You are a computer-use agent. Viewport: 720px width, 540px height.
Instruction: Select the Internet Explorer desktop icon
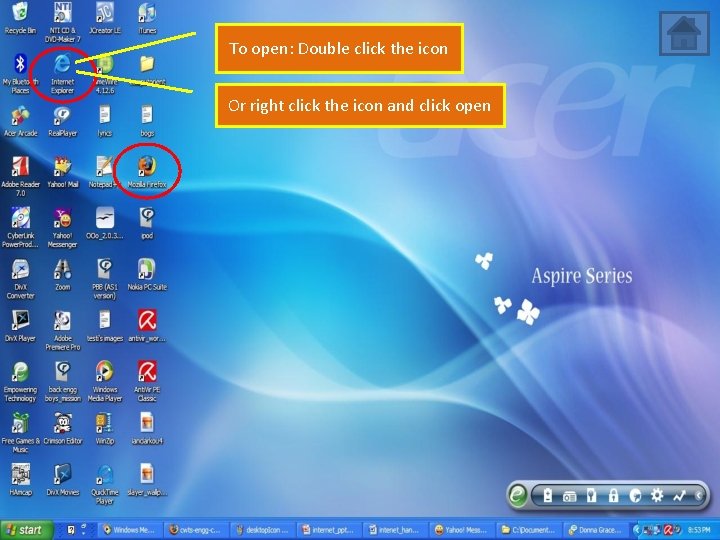(x=62, y=73)
